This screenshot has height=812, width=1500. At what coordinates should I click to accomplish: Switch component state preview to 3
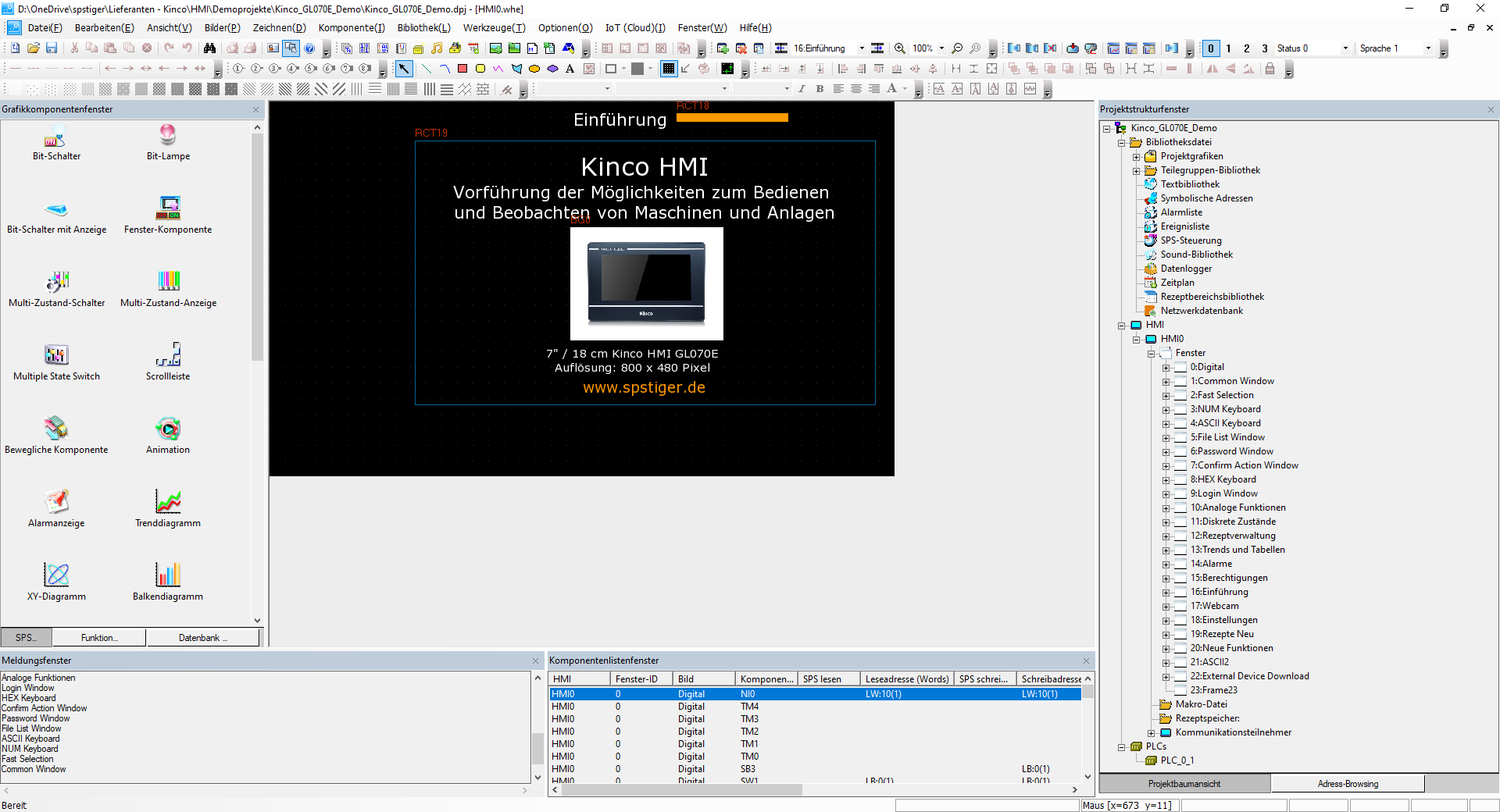1265,48
